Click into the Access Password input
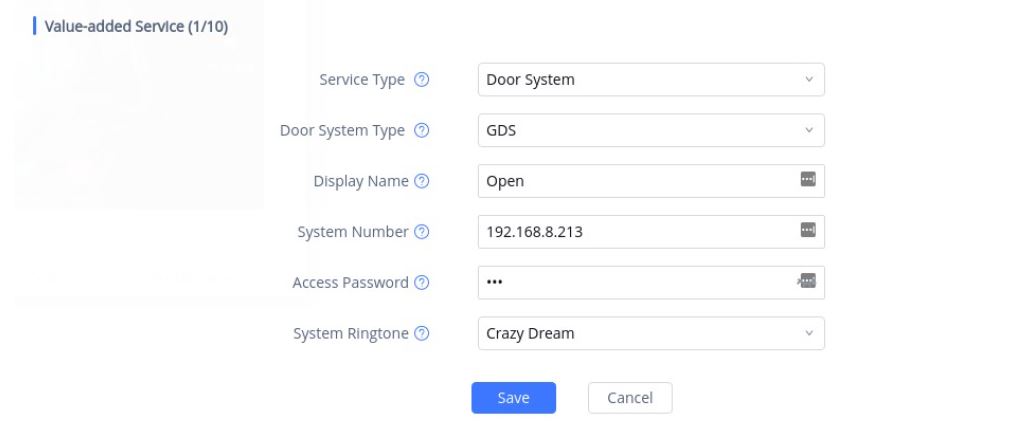This screenshot has width=1012, height=433. tap(635, 283)
